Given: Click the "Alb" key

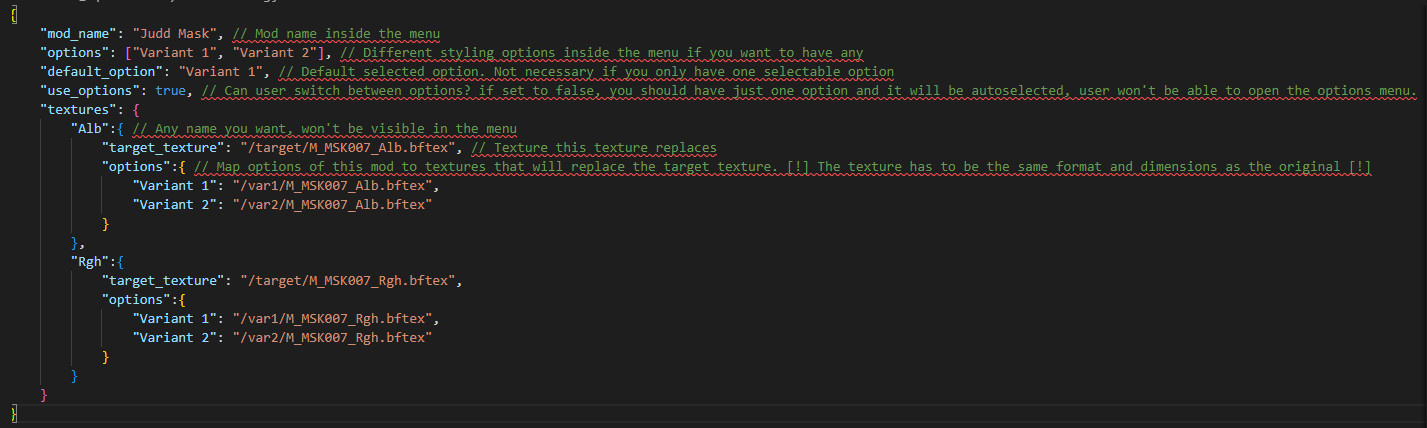Looking at the screenshot, I should point(90,128).
